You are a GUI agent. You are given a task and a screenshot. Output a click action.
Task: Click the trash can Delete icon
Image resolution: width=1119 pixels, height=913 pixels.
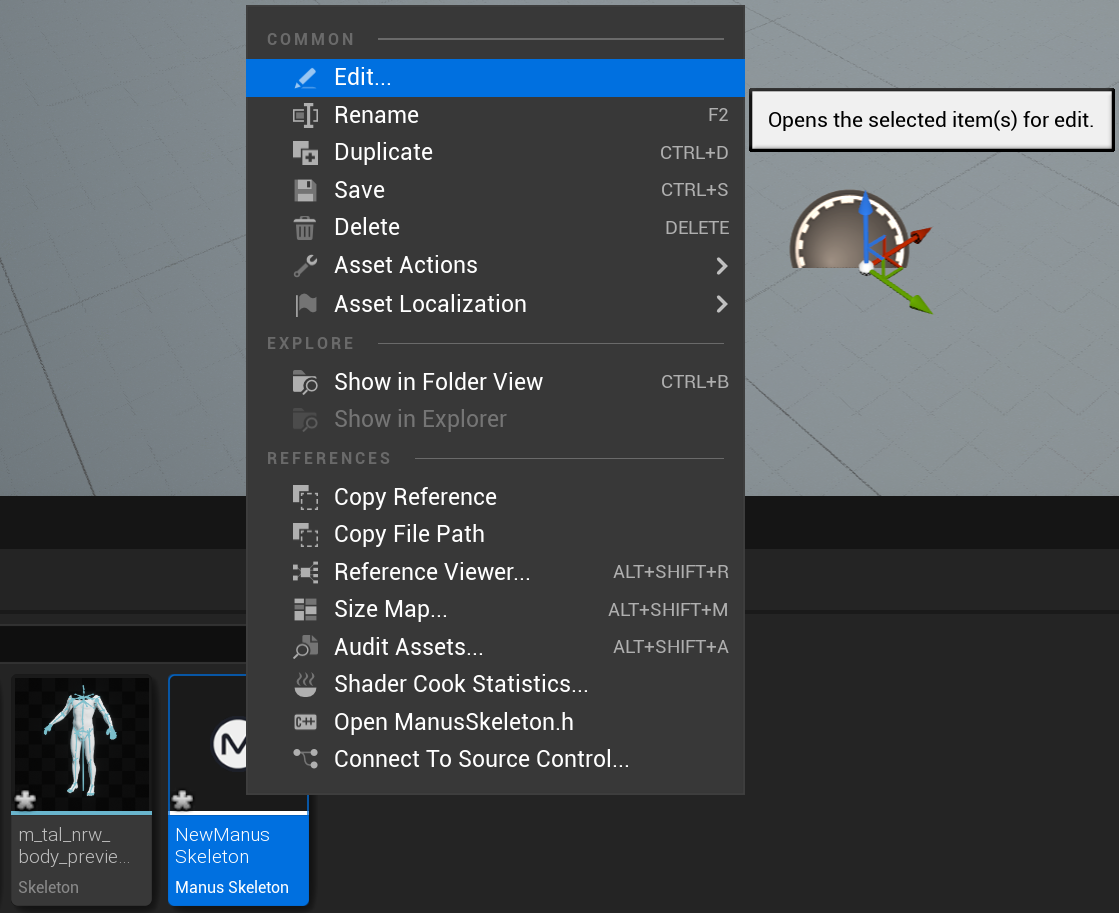[x=305, y=228]
